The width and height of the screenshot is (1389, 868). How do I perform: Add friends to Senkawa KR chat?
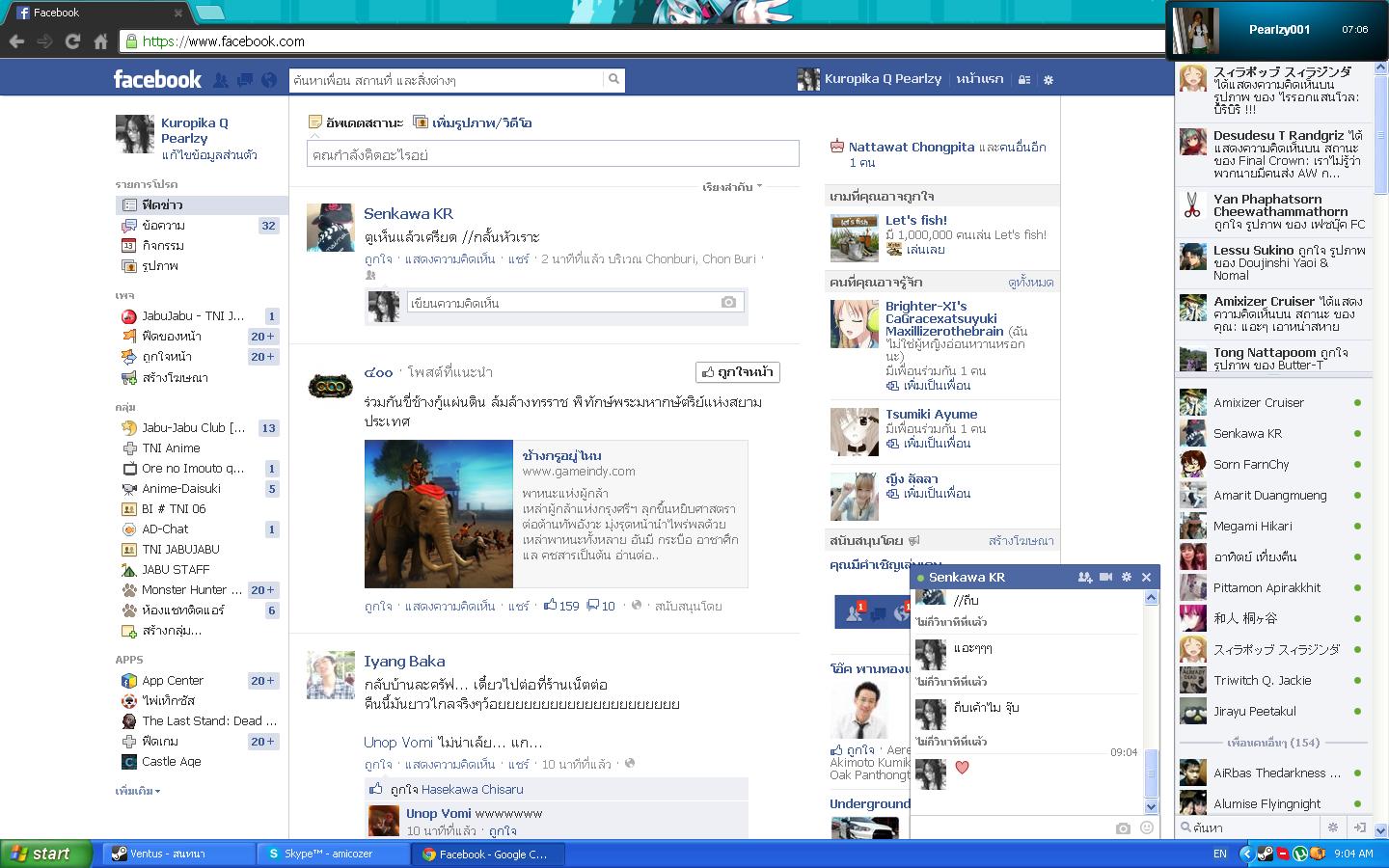click(x=1085, y=577)
